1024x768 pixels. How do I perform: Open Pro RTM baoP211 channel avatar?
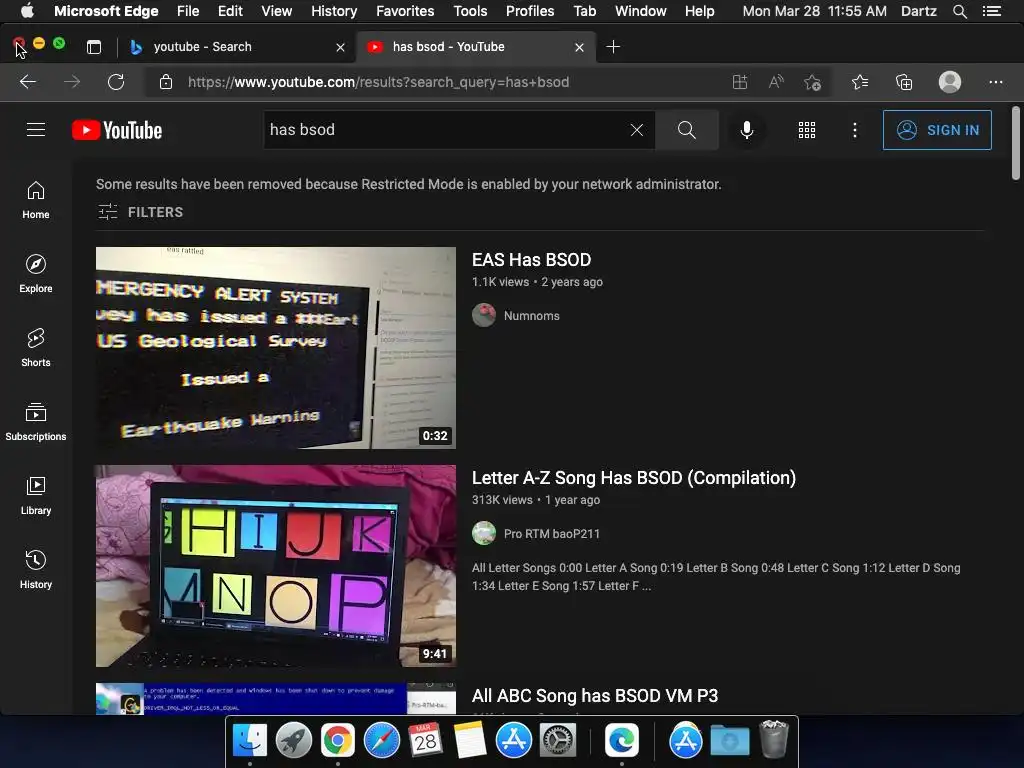coord(484,533)
